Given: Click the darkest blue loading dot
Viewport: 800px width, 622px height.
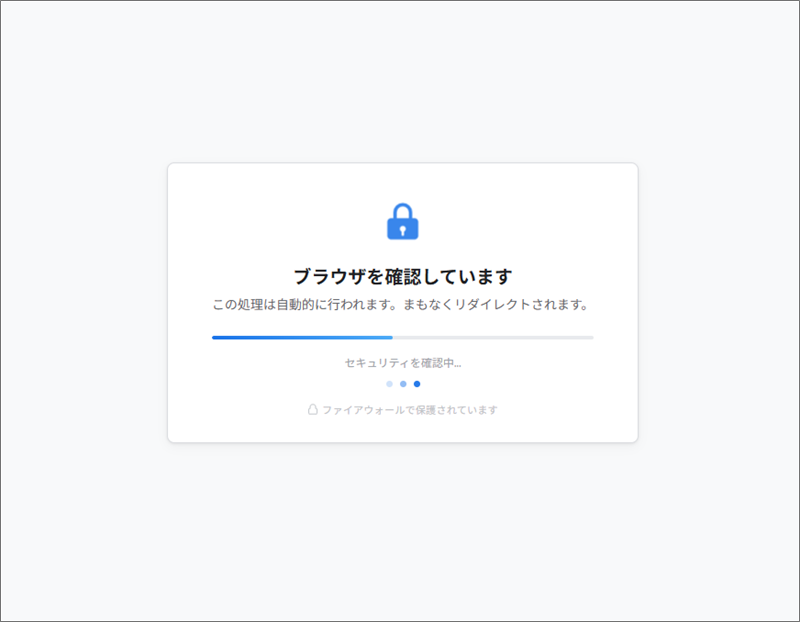Looking at the screenshot, I should click(417, 384).
